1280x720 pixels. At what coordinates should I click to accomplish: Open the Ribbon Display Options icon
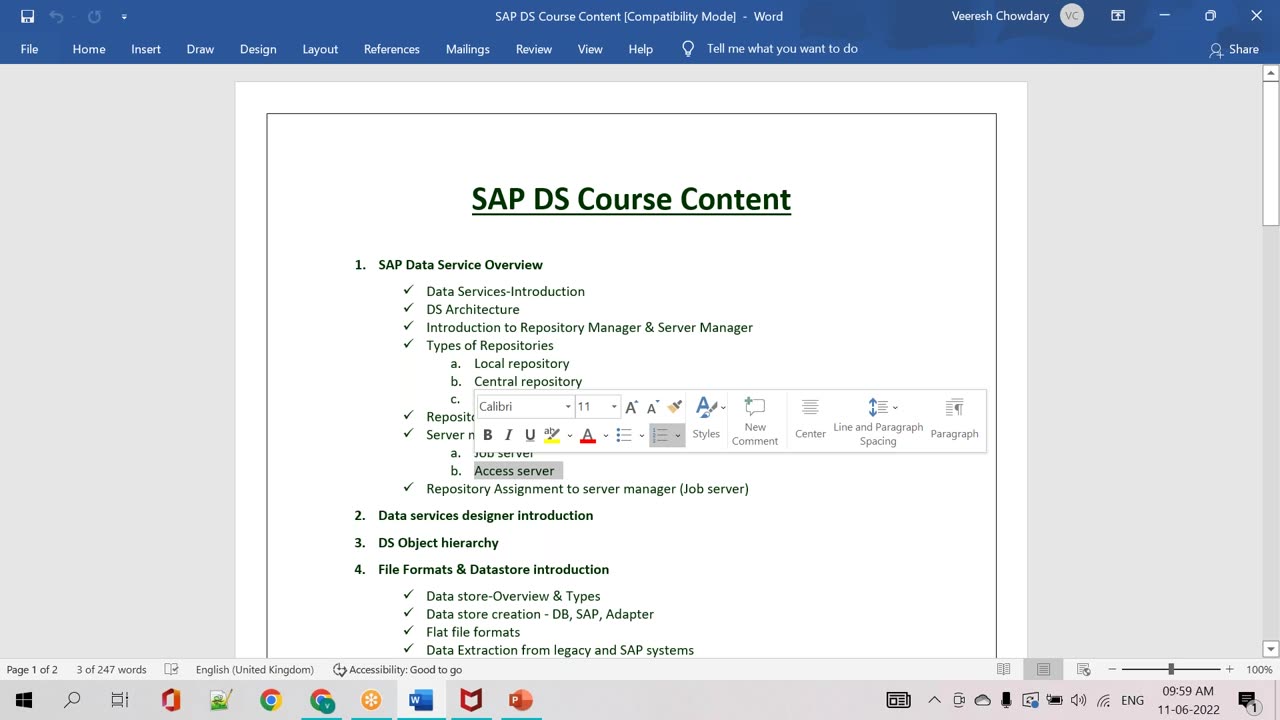(1118, 16)
